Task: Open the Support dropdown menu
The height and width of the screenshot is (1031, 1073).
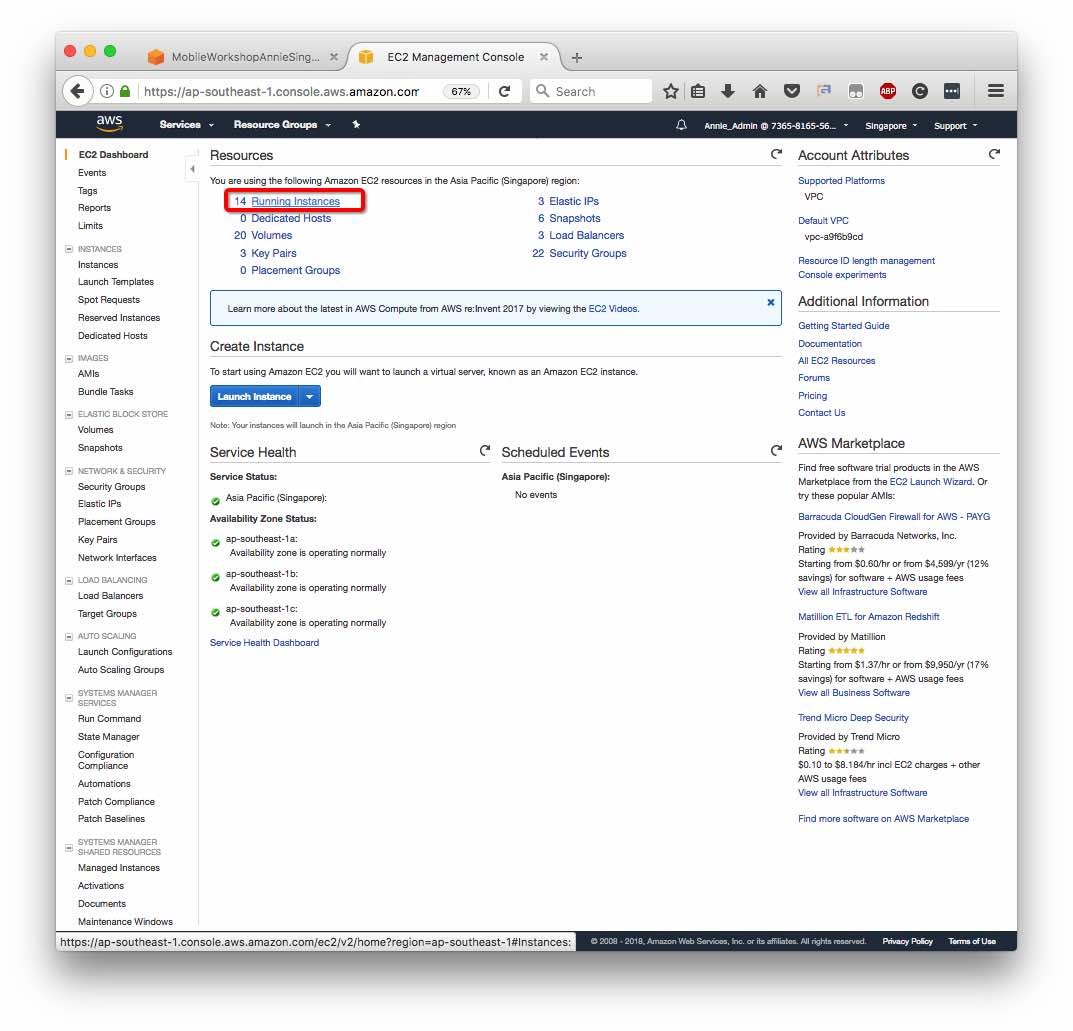Action: (x=955, y=126)
